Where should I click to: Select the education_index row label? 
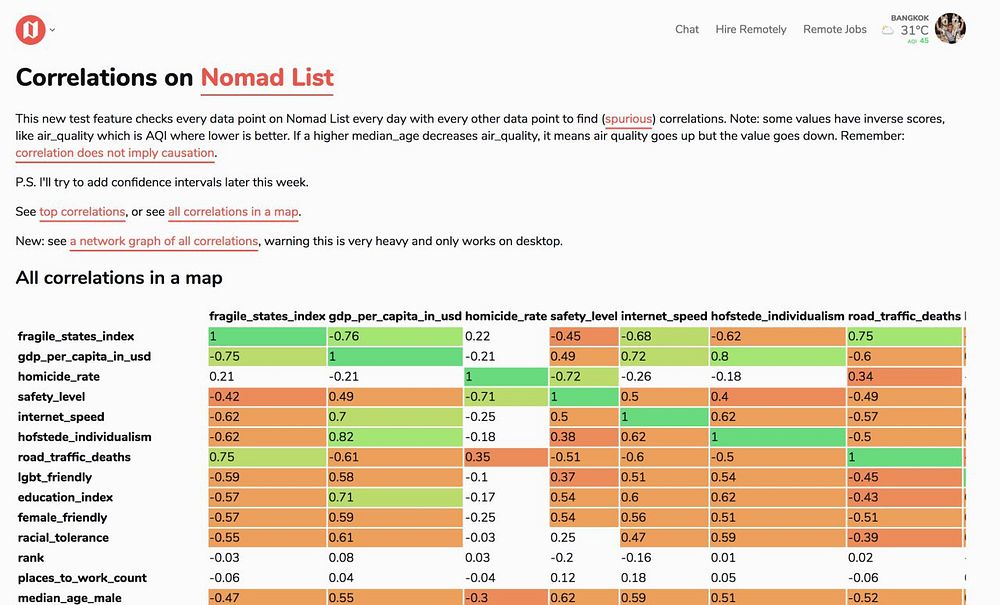[x=65, y=497]
